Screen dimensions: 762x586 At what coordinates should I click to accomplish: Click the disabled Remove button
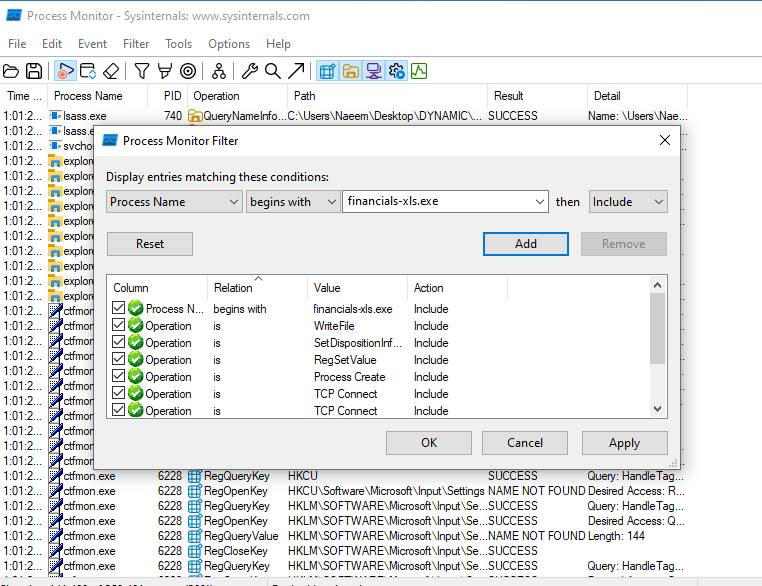624,243
